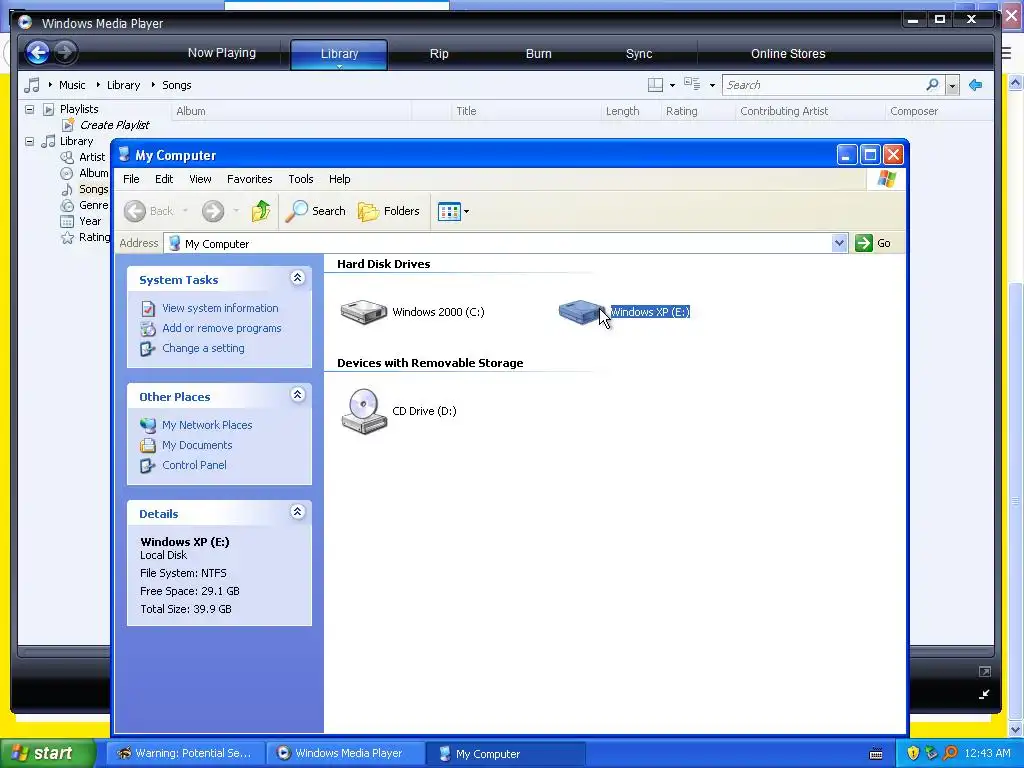Screen dimensions: 1024x768
Task: Click the layout options icon in Media Player
Action: (656, 85)
